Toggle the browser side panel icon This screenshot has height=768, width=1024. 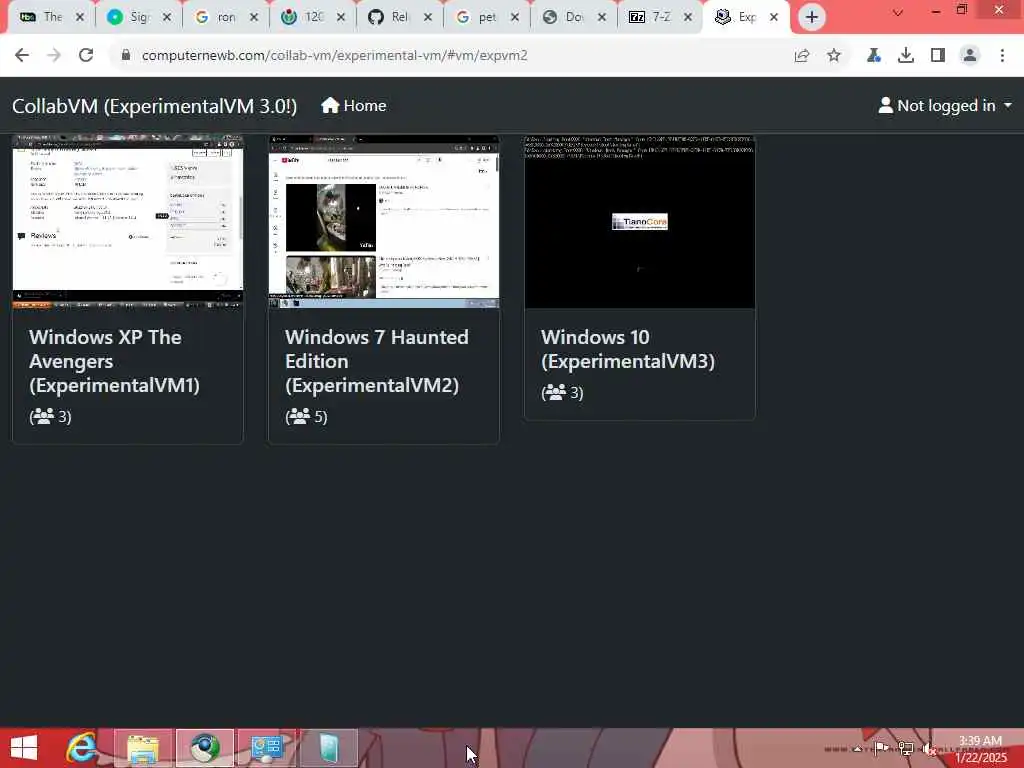938,56
